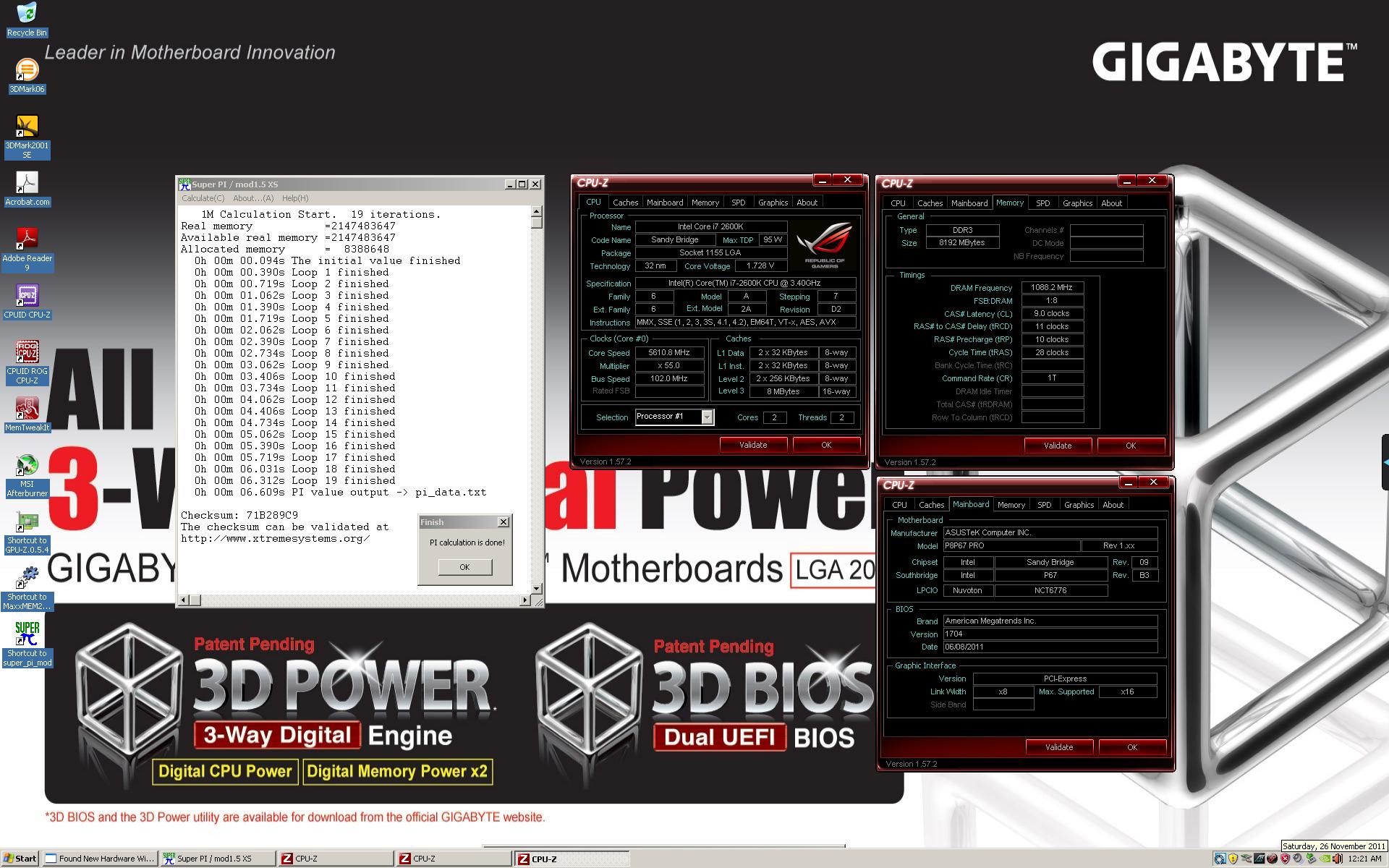Click Super PI horizontal scrollbar left arrow
The height and width of the screenshot is (868, 1389).
184,600
